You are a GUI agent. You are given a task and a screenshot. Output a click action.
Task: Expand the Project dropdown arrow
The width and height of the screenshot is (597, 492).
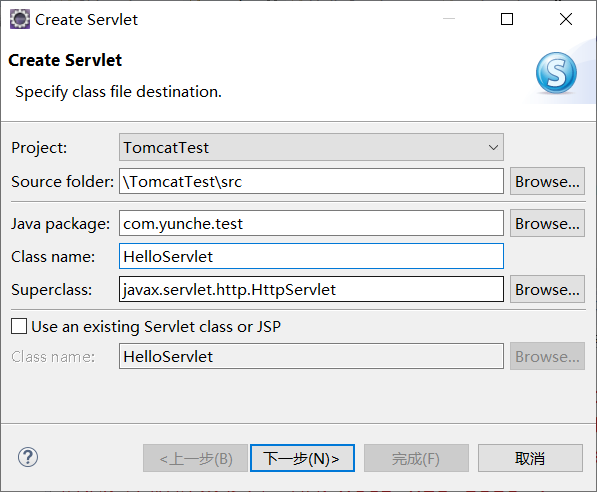(493, 147)
